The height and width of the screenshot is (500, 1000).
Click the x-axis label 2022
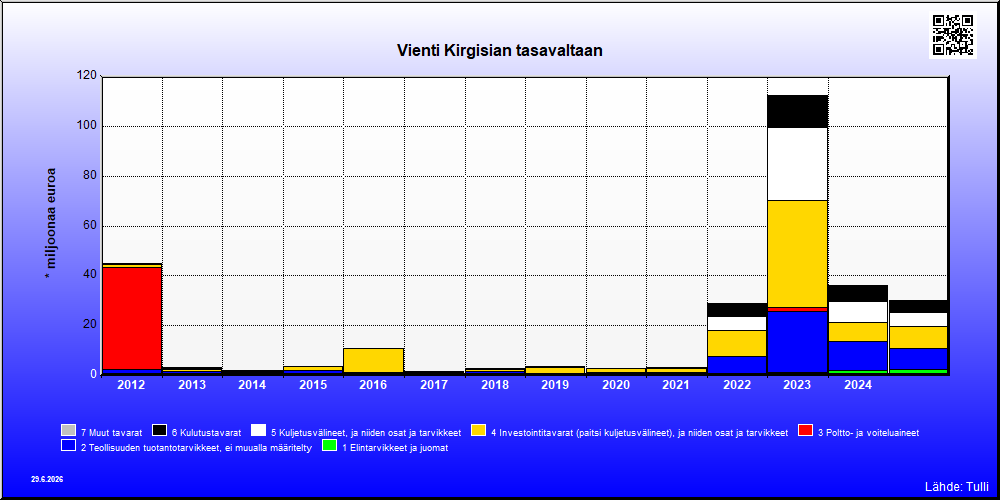point(737,385)
